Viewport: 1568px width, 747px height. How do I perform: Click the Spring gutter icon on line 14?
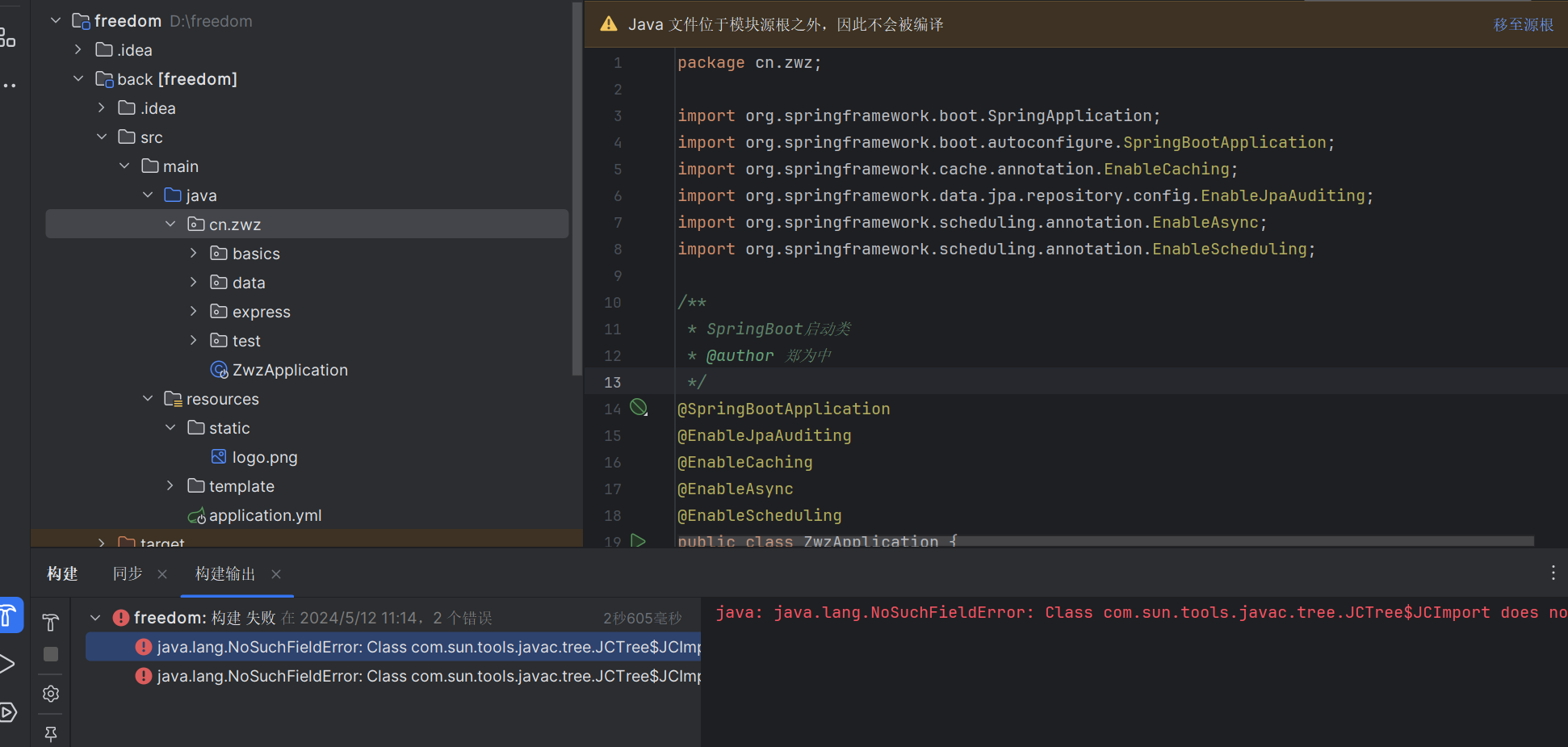(x=639, y=408)
